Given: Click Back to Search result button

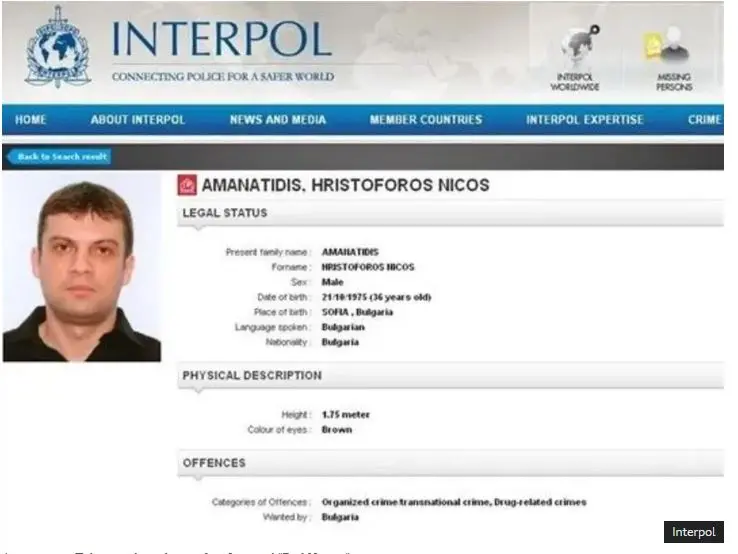Looking at the screenshot, I should (60, 157).
